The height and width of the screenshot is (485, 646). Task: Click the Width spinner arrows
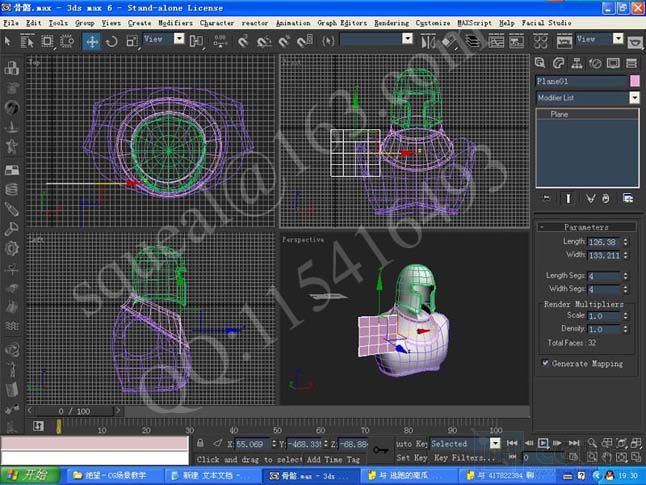(x=625, y=255)
